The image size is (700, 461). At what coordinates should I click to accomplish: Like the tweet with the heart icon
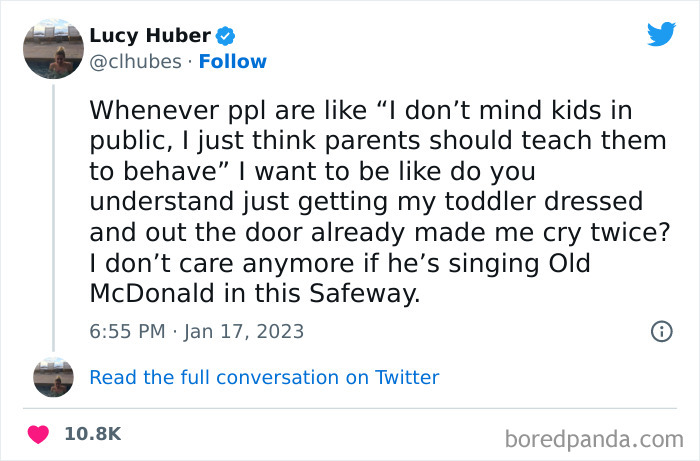coord(38,434)
